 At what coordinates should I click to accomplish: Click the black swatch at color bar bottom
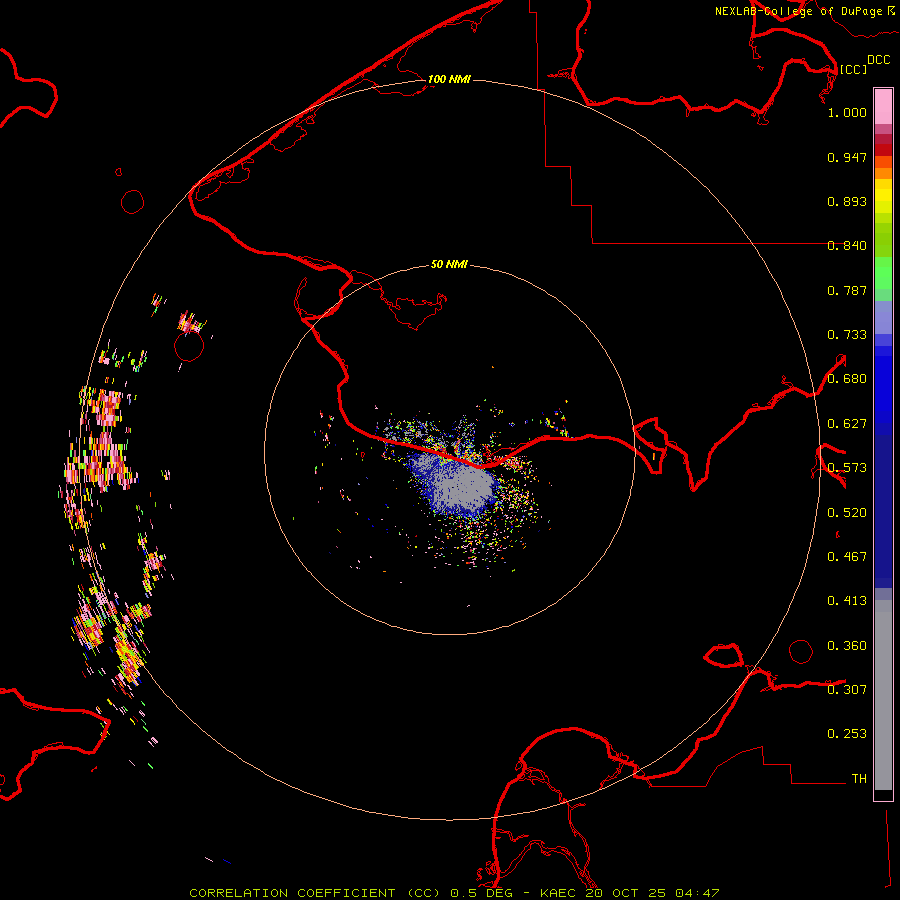coord(883,795)
